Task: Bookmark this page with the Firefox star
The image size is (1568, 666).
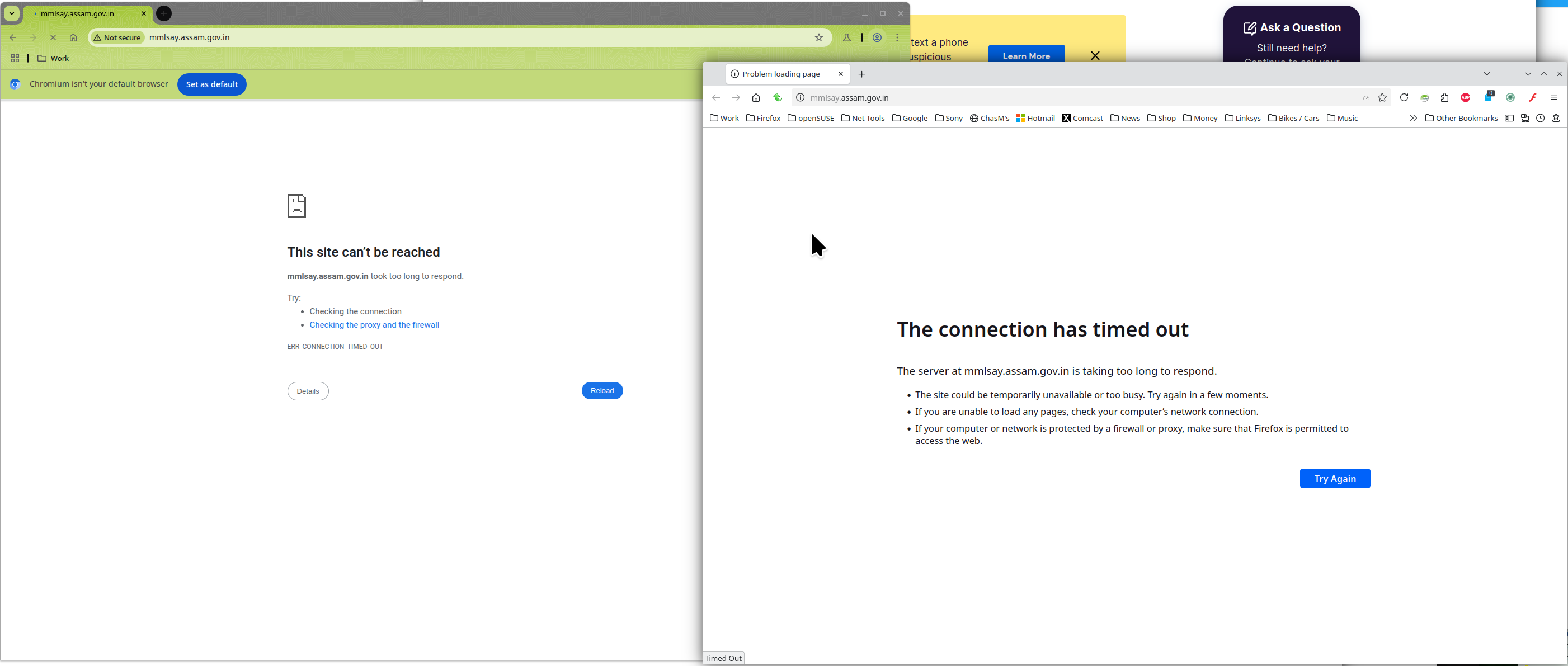Action: click(1382, 98)
